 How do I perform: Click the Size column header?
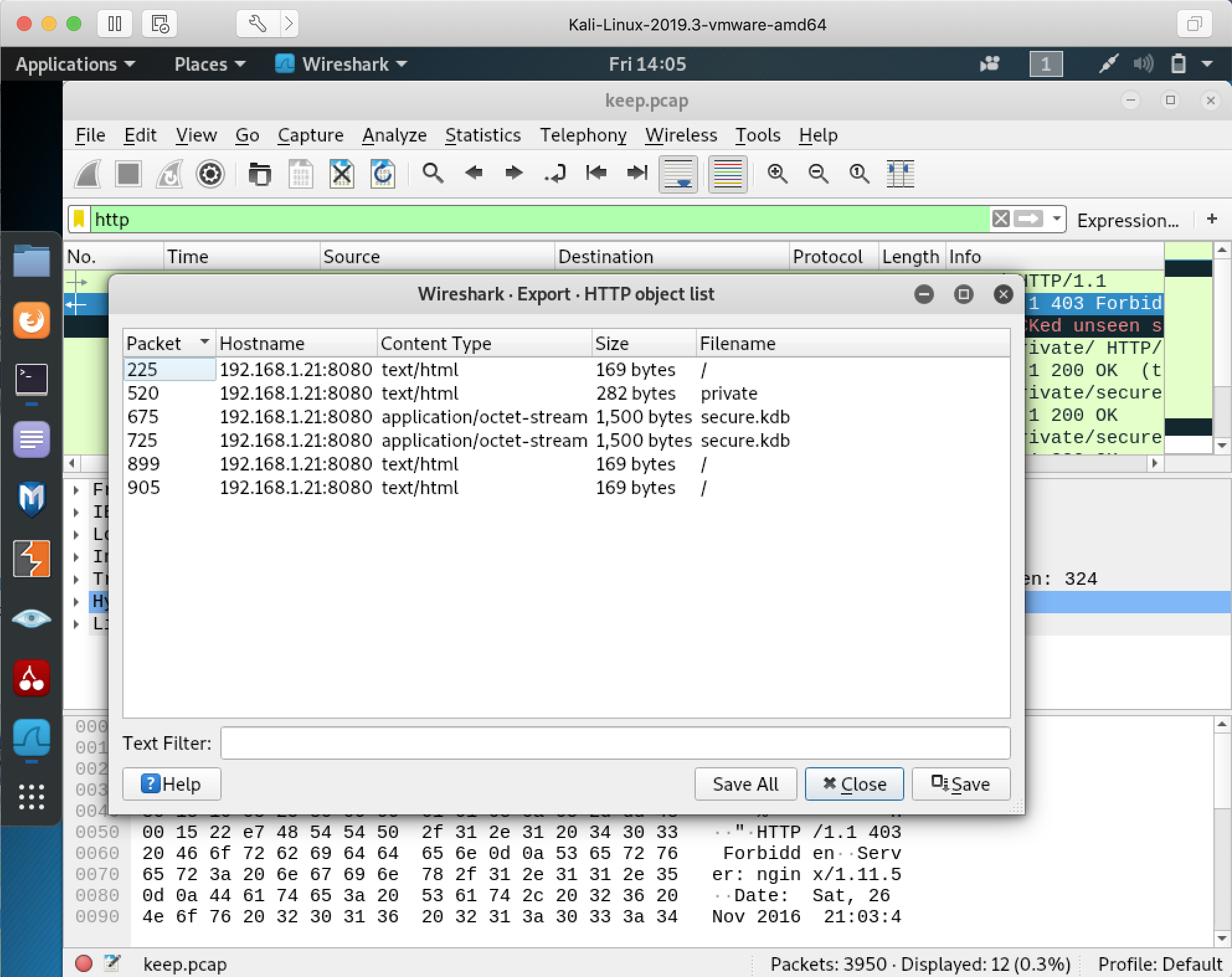point(644,343)
